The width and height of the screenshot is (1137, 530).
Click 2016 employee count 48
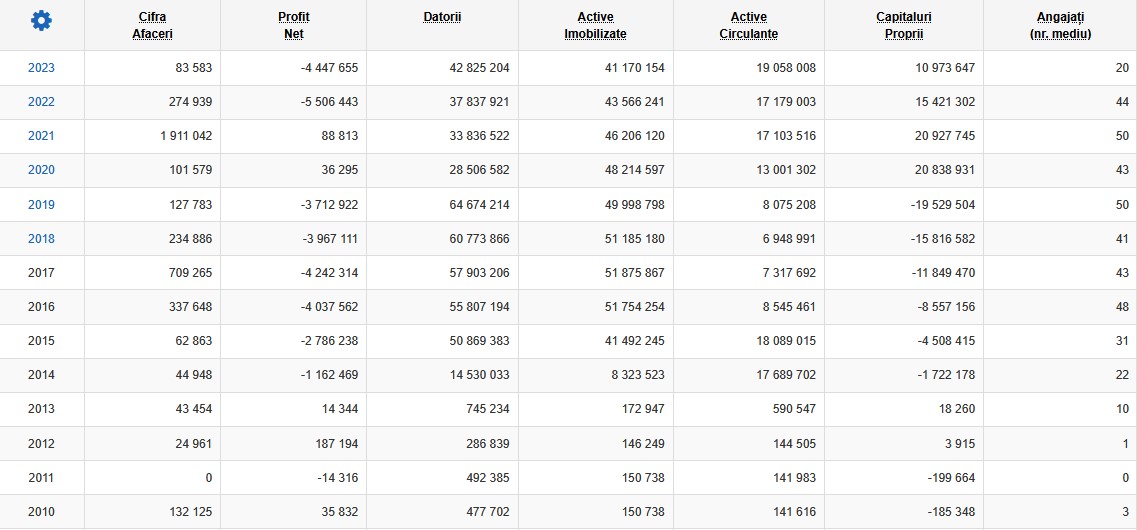[x=1122, y=307]
